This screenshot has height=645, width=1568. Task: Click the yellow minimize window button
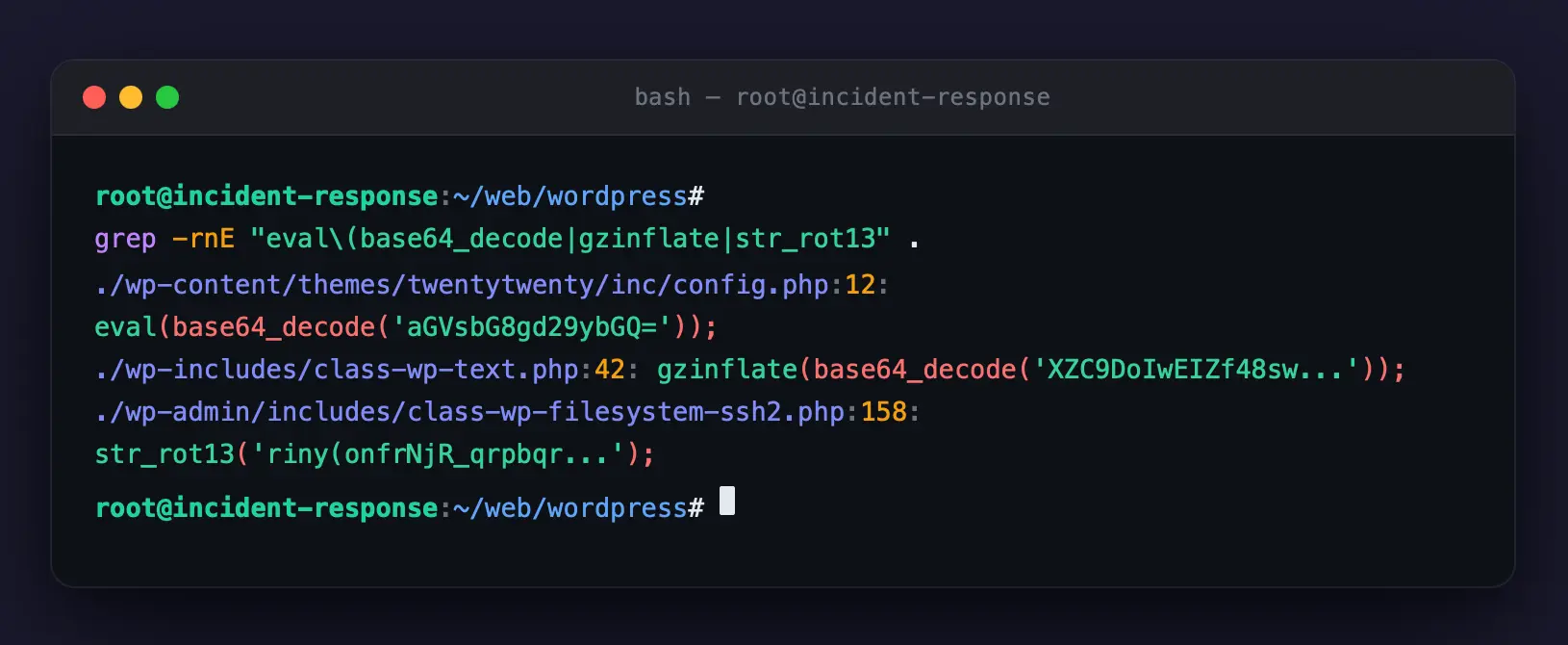(x=131, y=97)
